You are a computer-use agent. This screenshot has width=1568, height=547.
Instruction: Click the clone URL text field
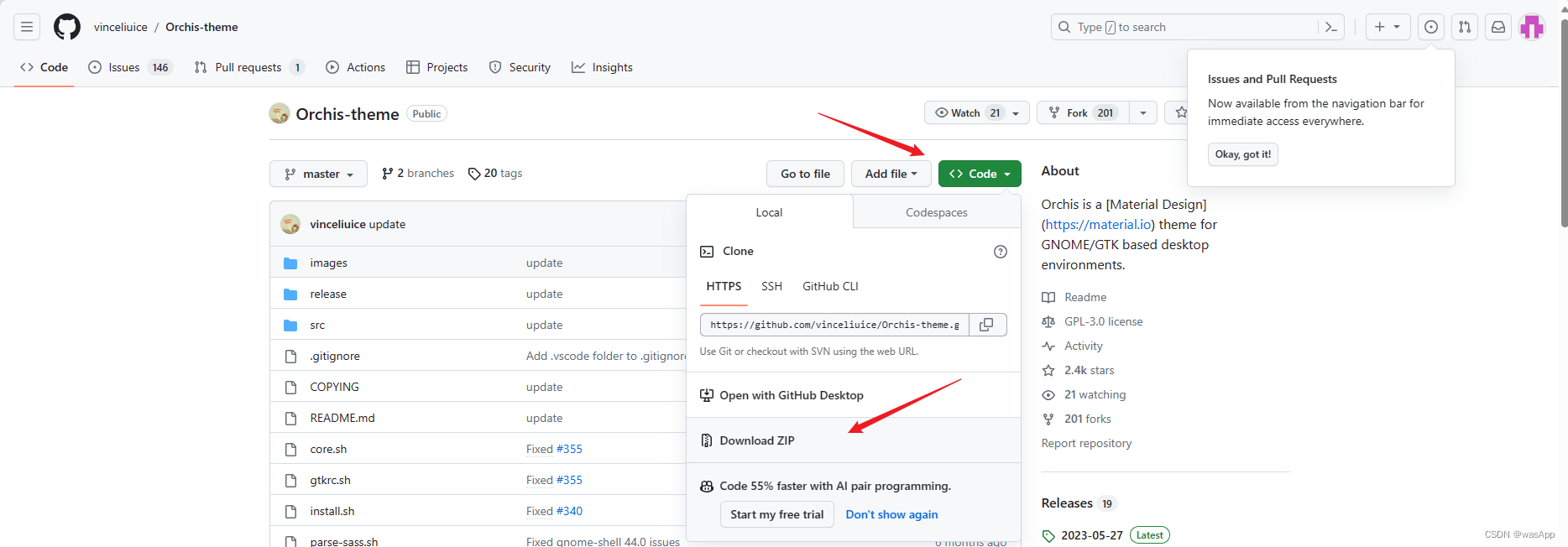[x=834, y=325]
